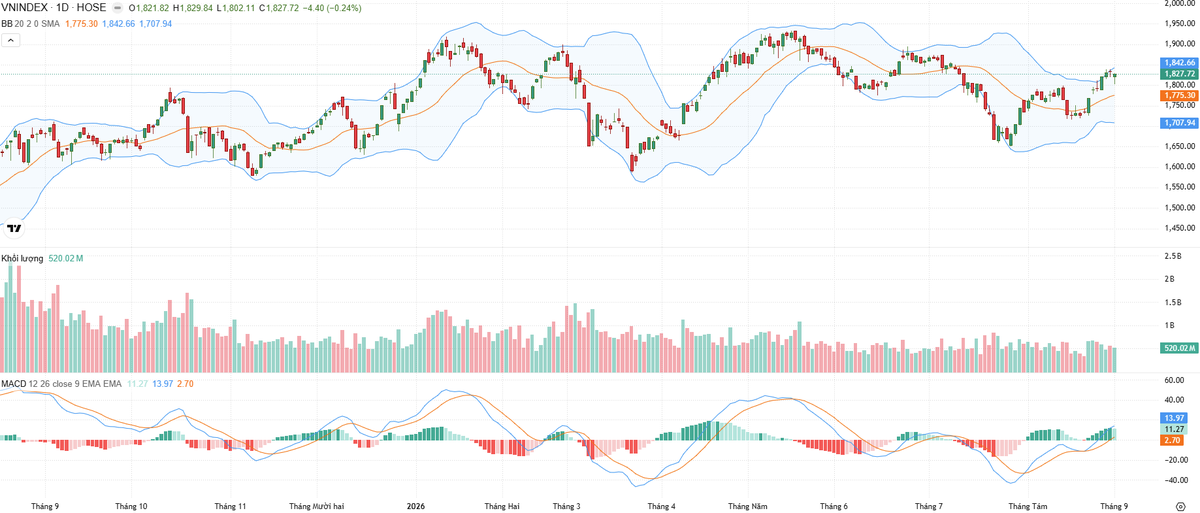This screenshot has height=513, width=1200.
Task: Click the 2026 year label on time axis
Action: coord(416,507)
